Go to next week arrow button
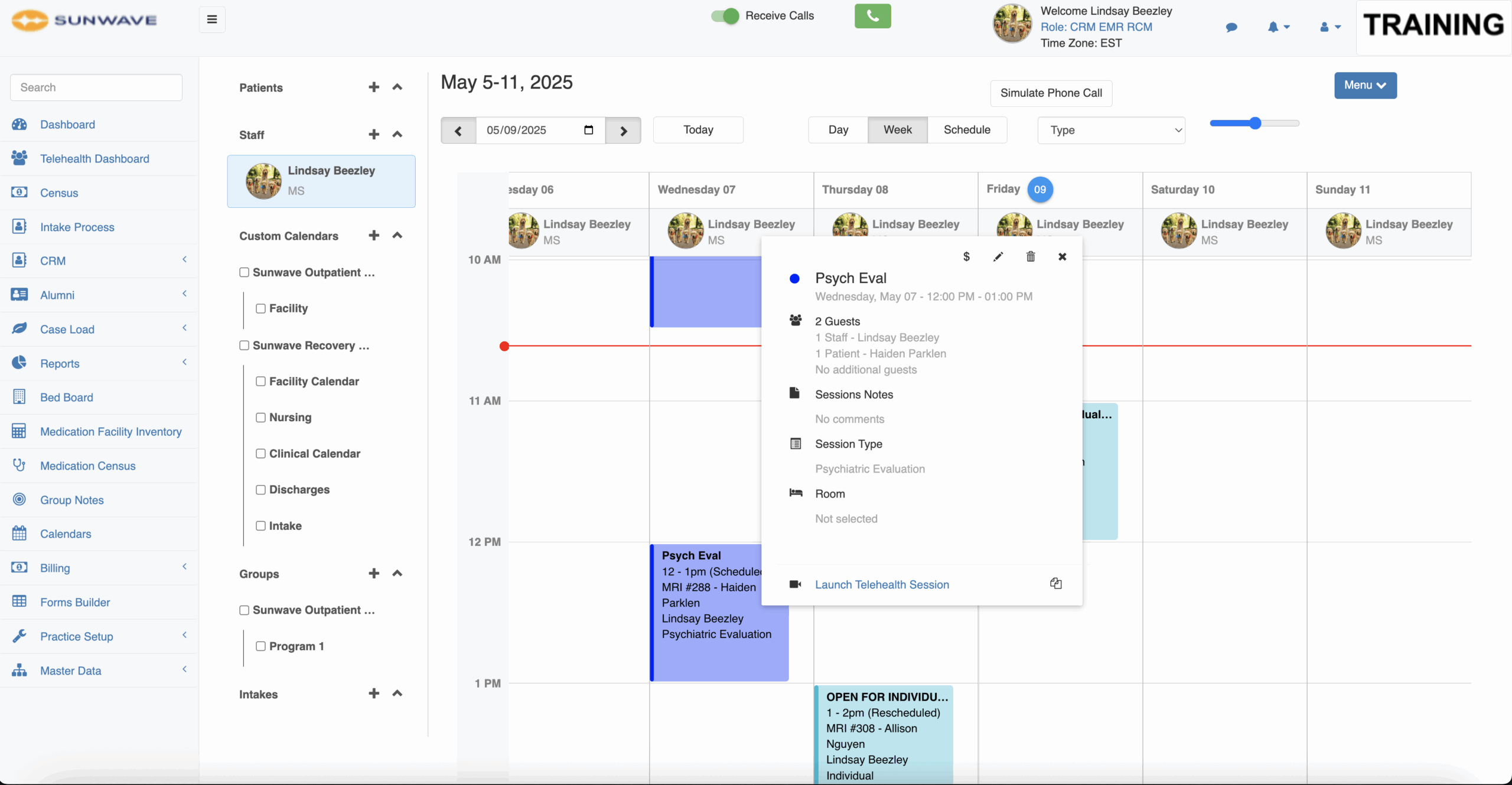 (x=623, y=131)
